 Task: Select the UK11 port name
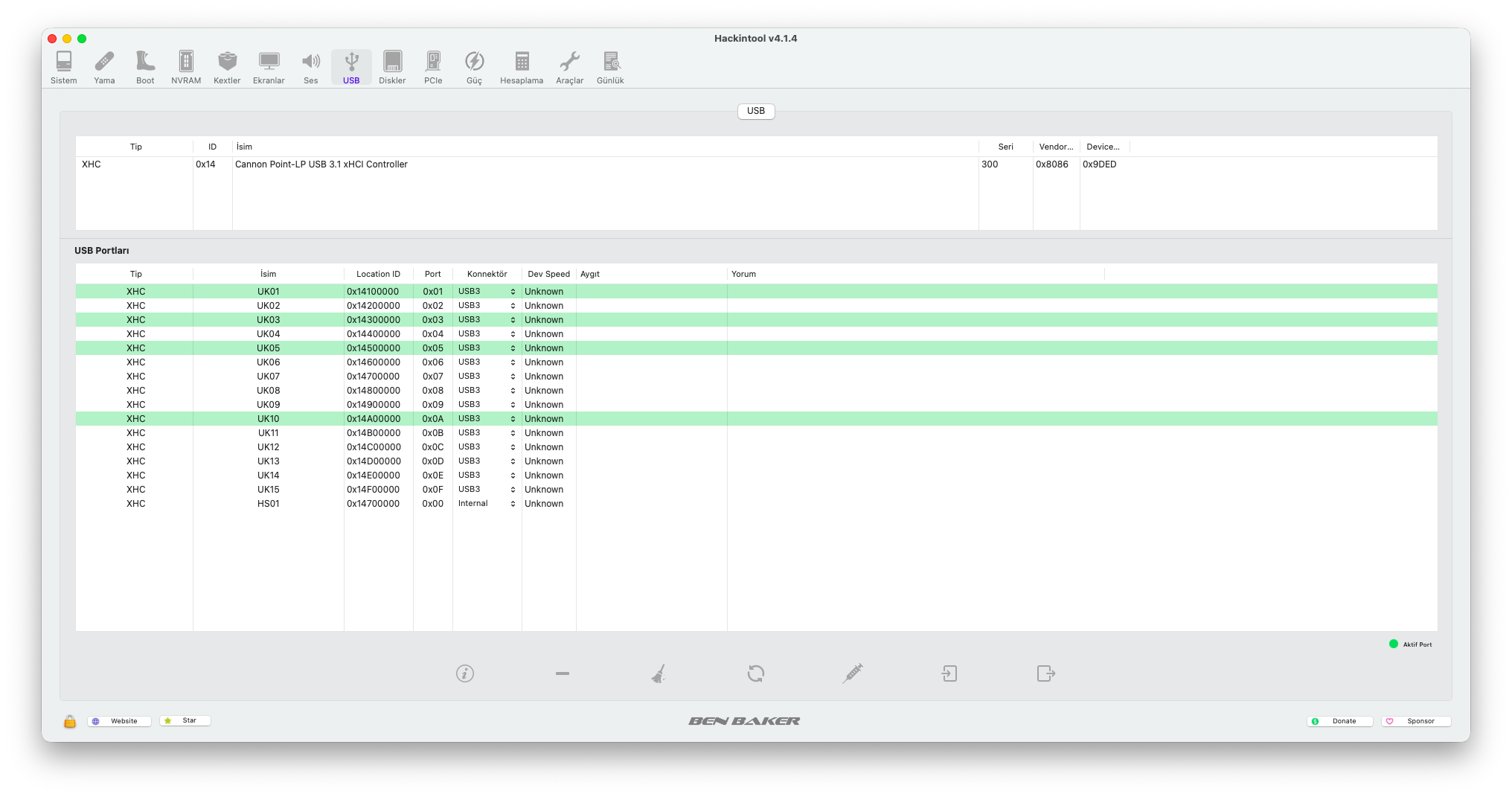(269, 433)
